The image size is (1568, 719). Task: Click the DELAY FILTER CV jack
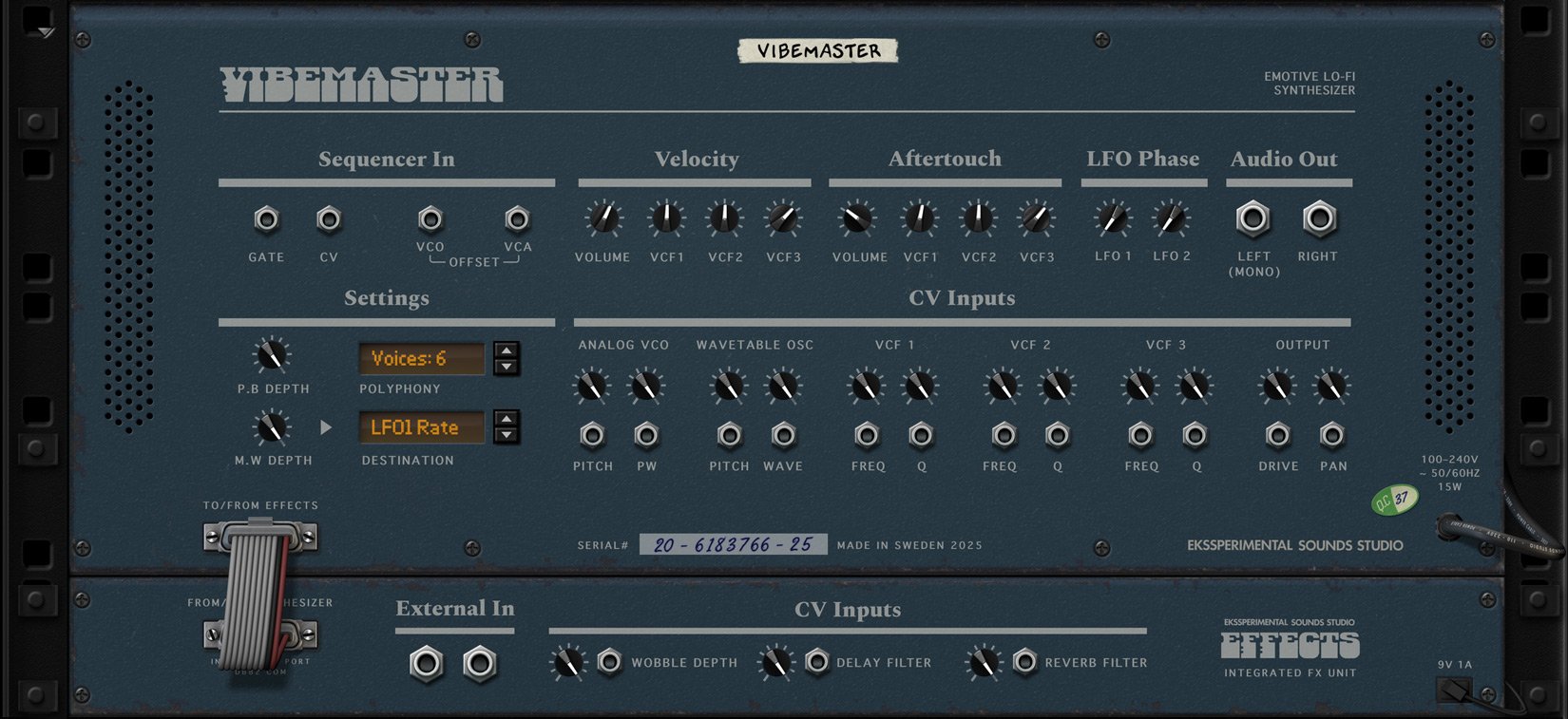[x=817, y=662]
